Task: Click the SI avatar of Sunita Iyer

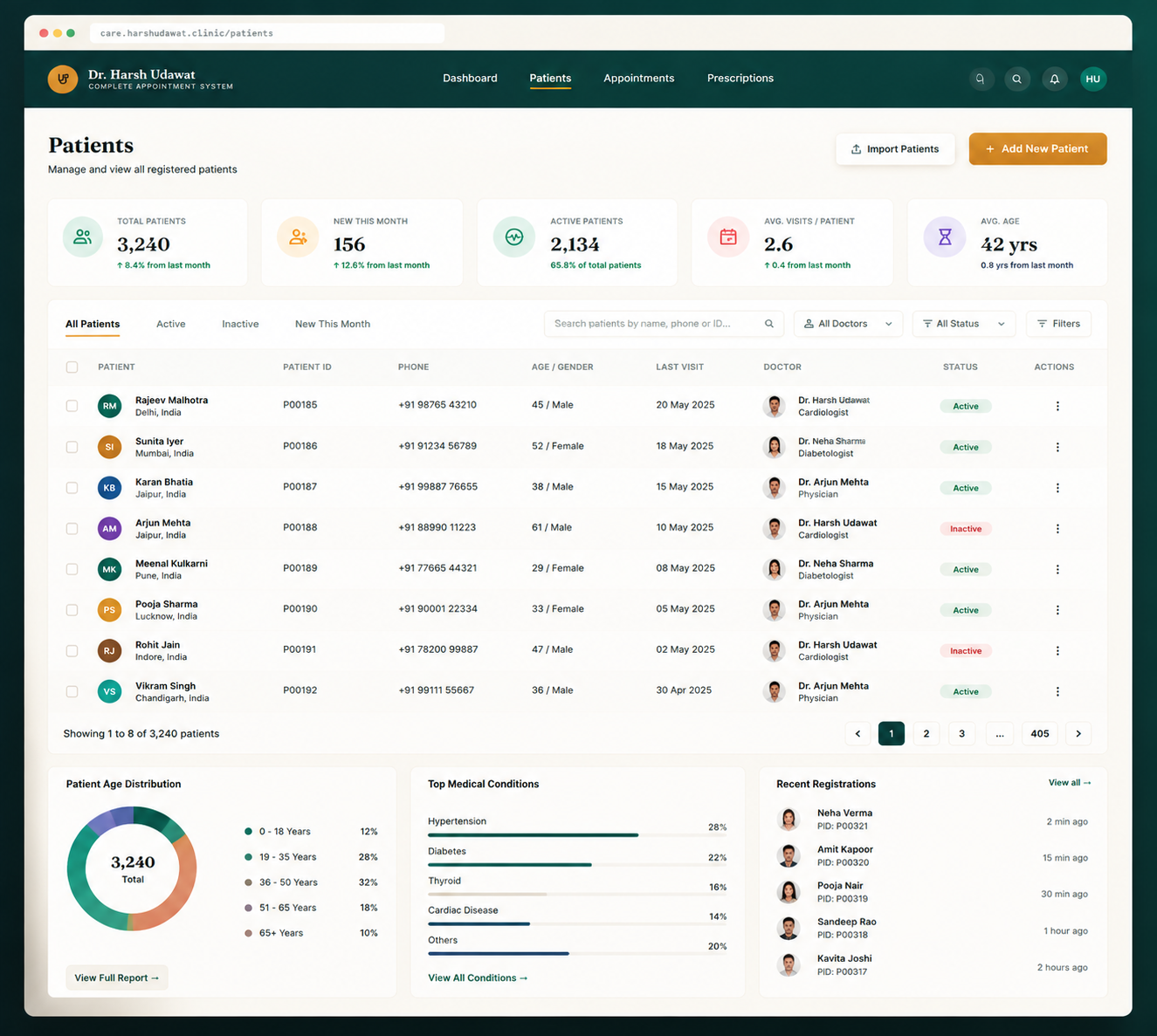Action: [109, 447]
